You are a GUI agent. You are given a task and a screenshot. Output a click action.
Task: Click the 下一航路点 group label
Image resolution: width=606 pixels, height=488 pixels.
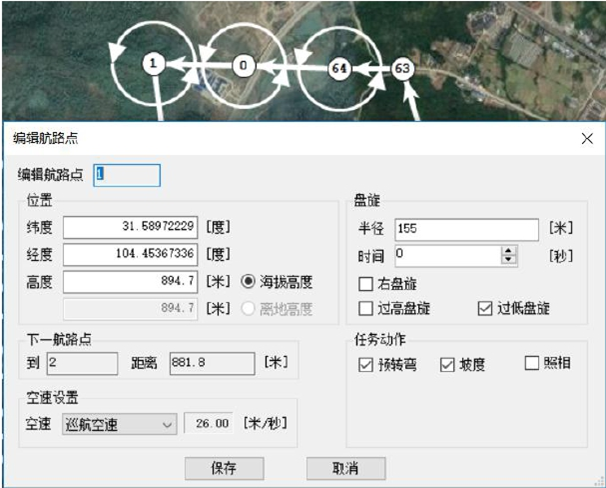point(59,340)
